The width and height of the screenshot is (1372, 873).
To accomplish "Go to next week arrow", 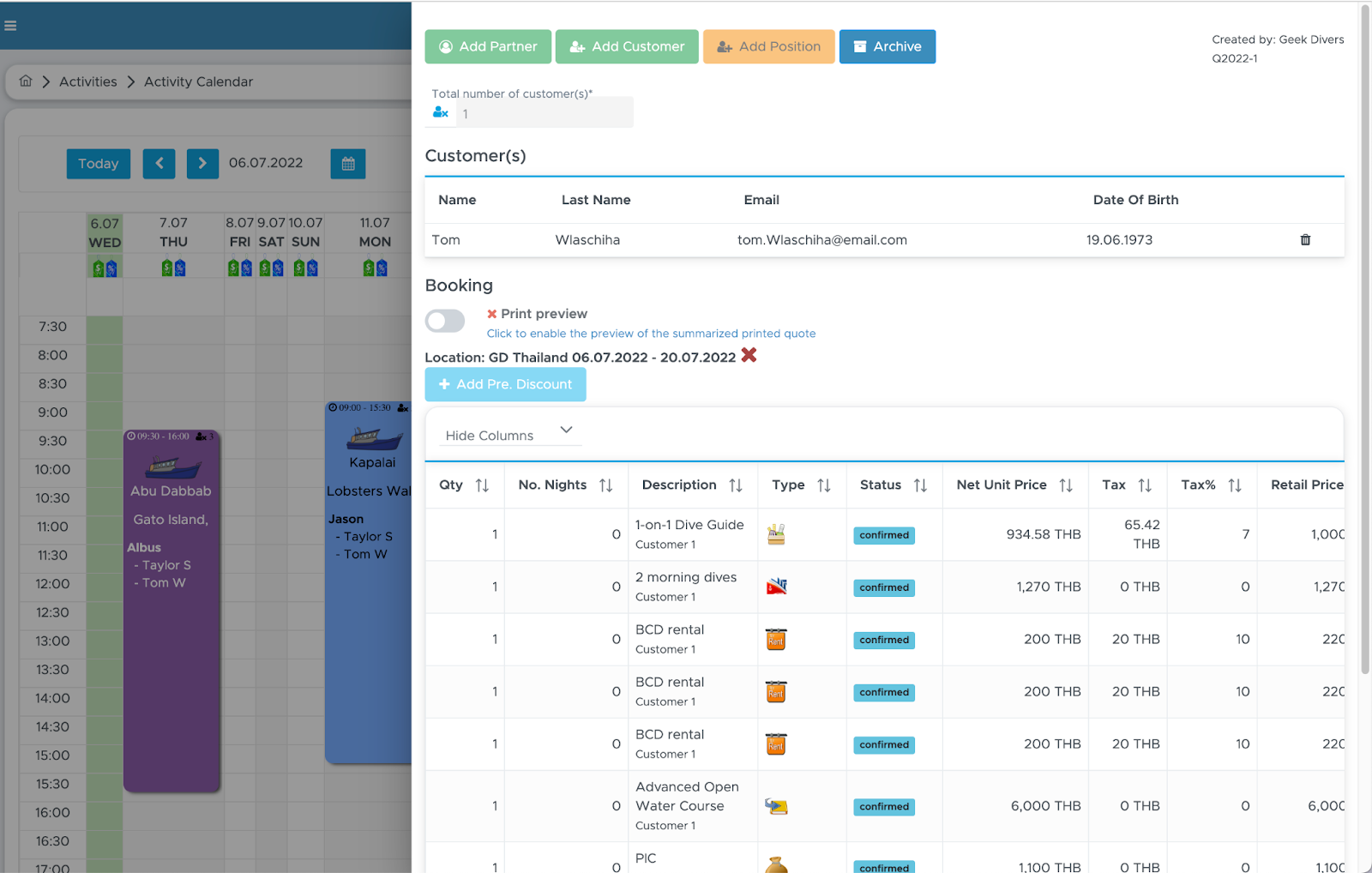I will (202, 163).
